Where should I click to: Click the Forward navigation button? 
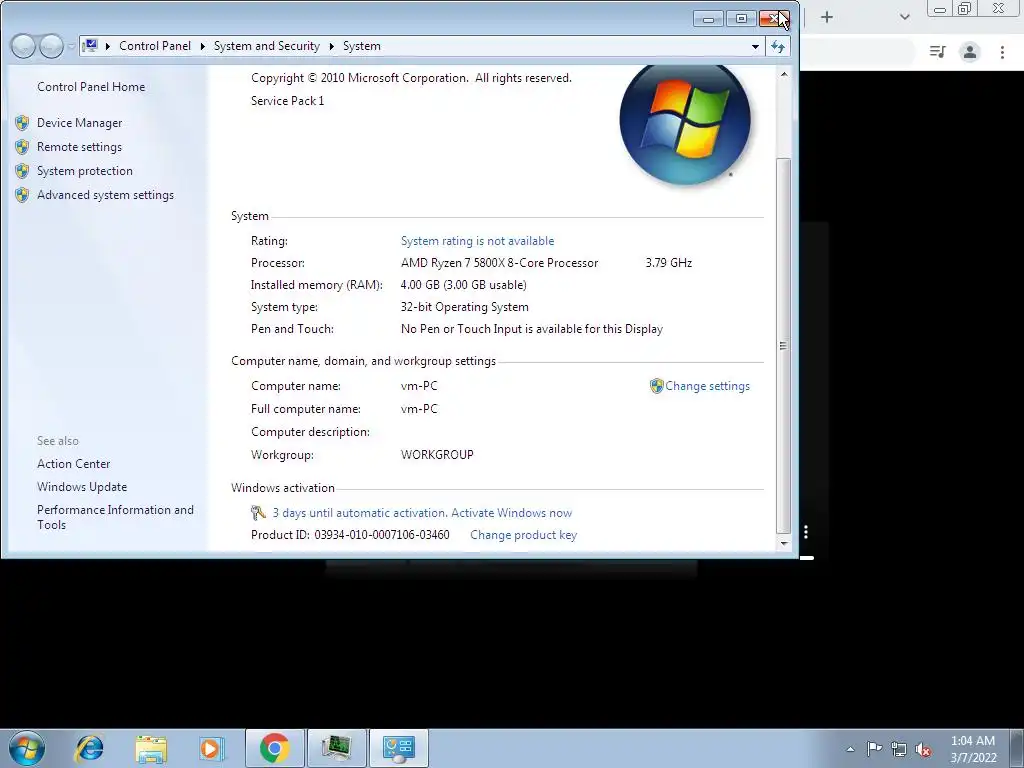click(51, 46)
